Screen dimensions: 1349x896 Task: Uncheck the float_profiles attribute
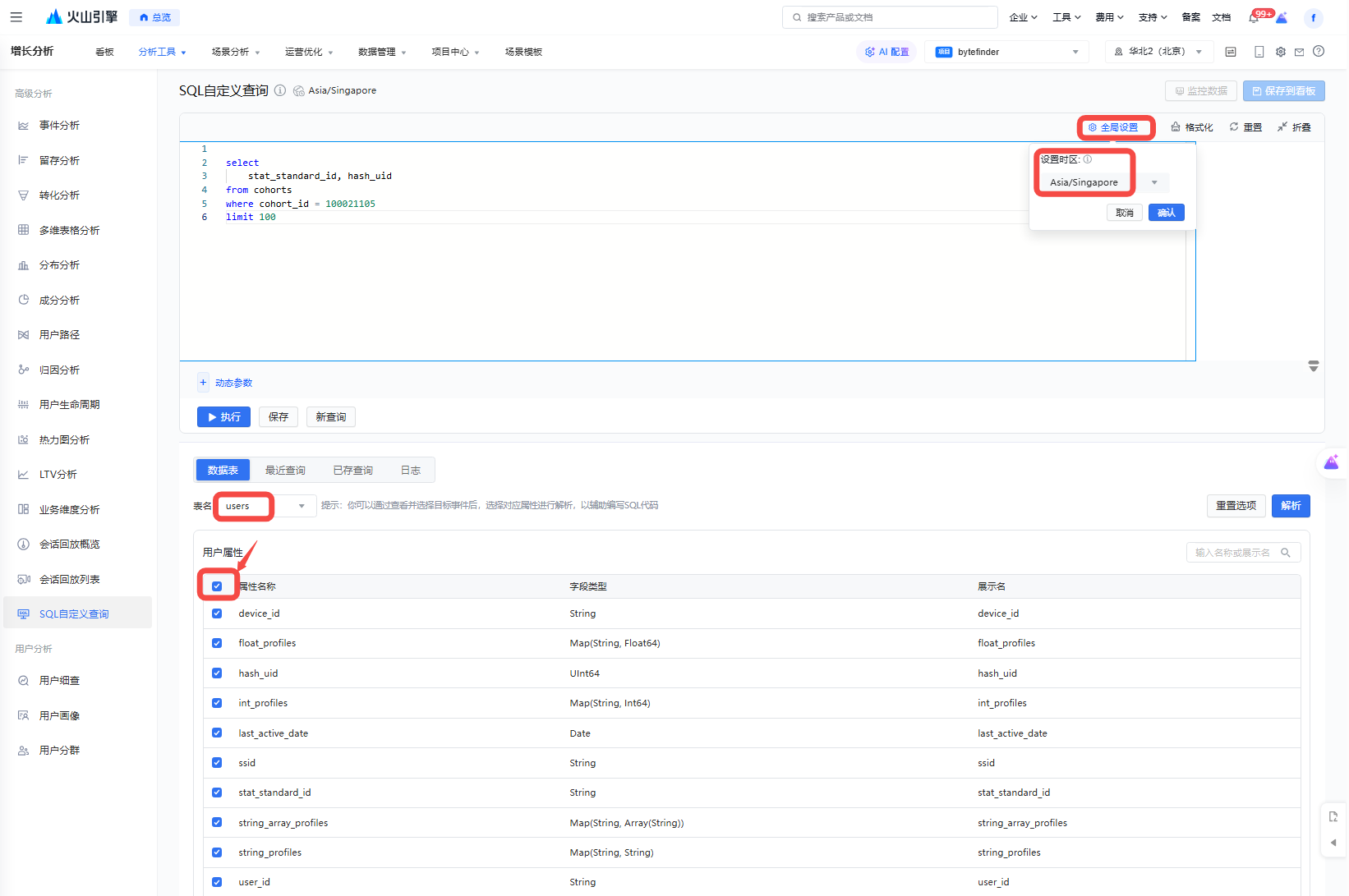[217, 643]
